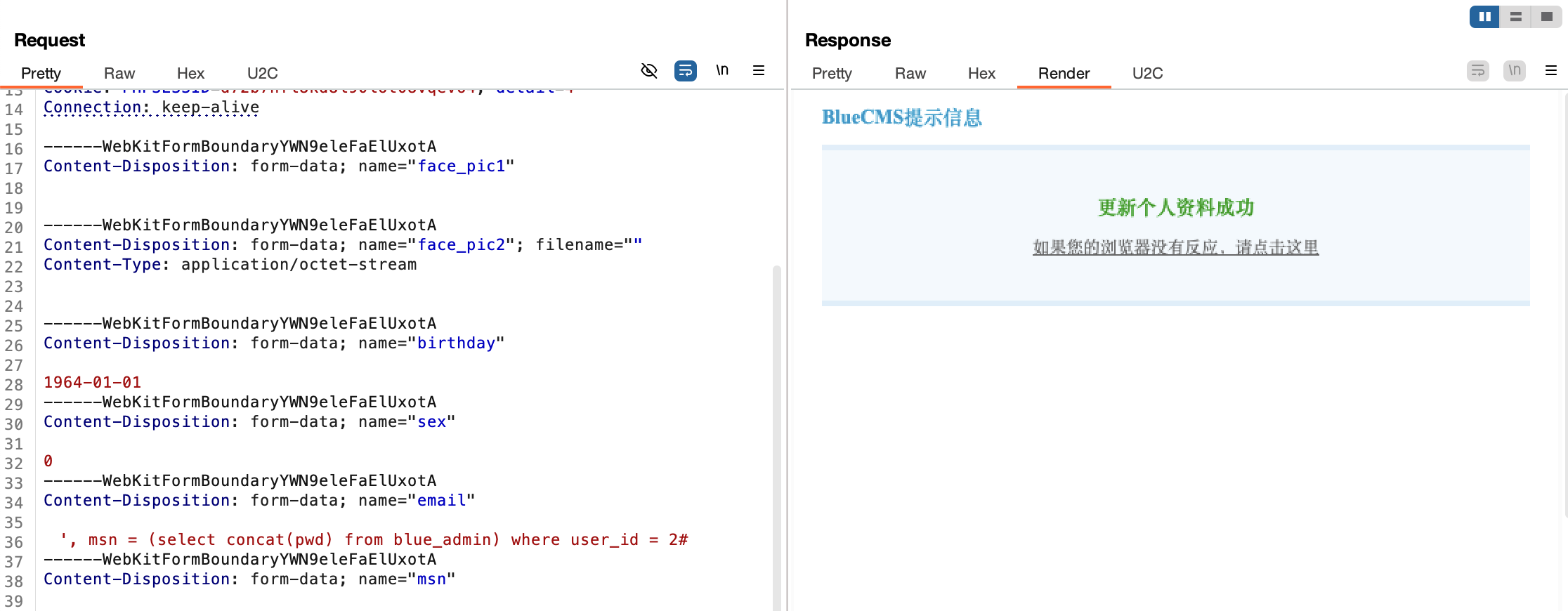Click the name="email" Content-Disposition line
This screenshot has height=611, width=1568.
pos(259,500)
